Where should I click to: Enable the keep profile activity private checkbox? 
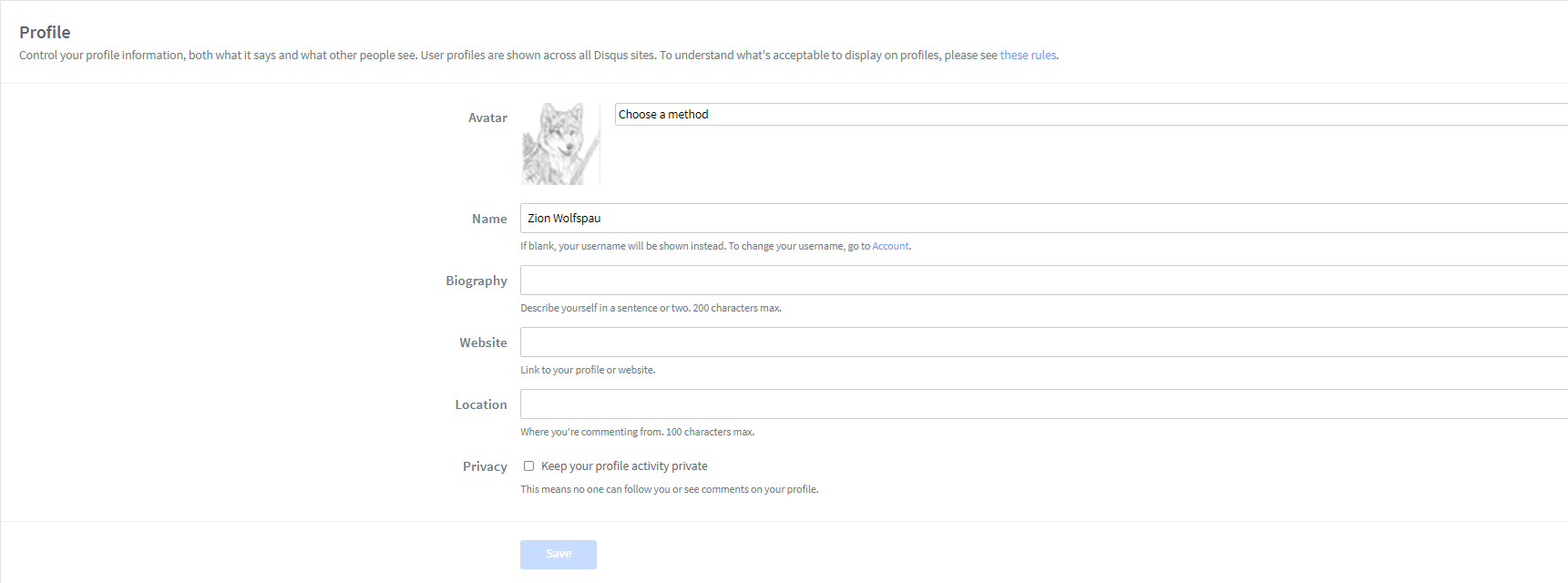528,465
